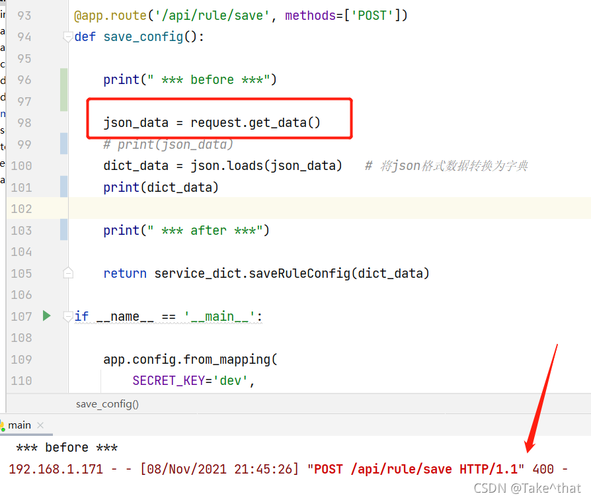Click line number 102 in gutter

[x=21, y=209]
